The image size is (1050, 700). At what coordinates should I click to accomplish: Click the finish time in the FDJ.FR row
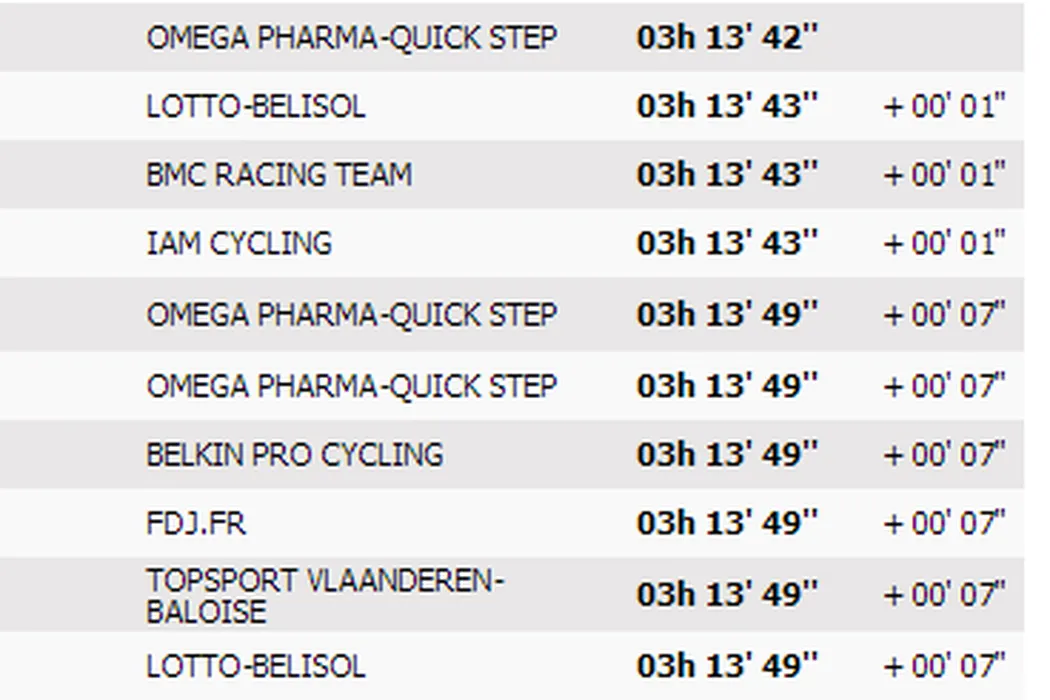coord(727,524)
